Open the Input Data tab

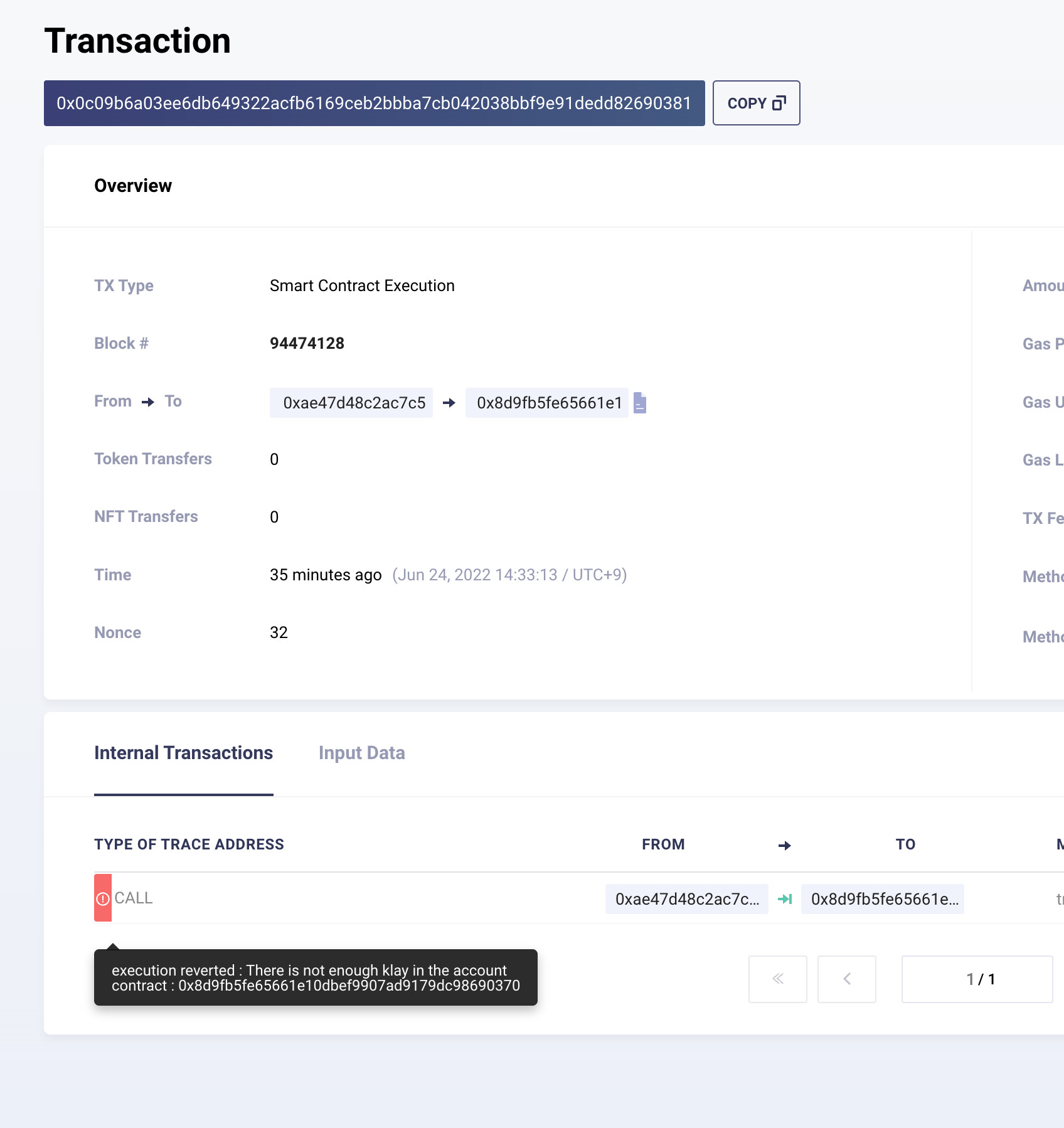(361, 753)
